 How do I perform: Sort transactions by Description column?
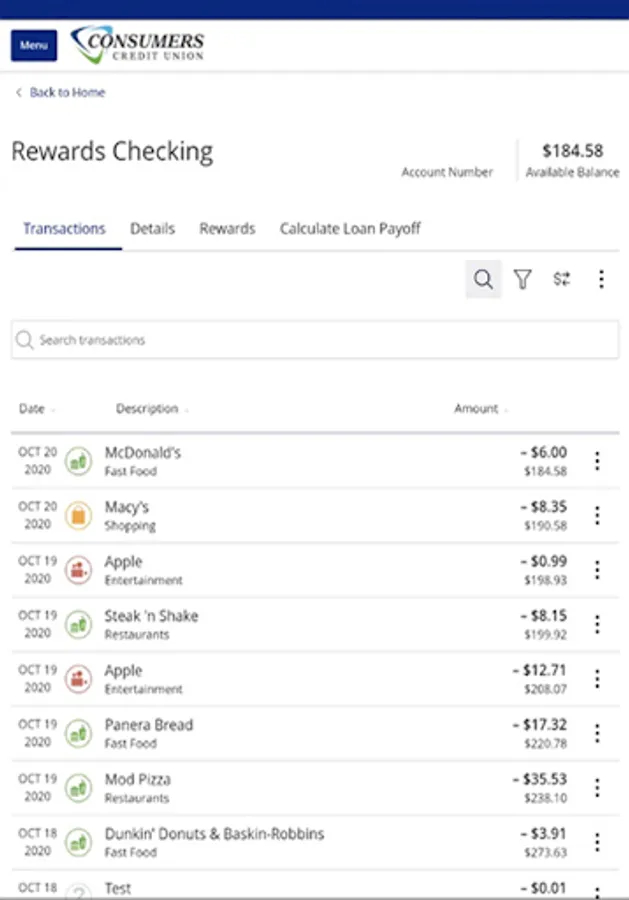click(x=150, y=408)
